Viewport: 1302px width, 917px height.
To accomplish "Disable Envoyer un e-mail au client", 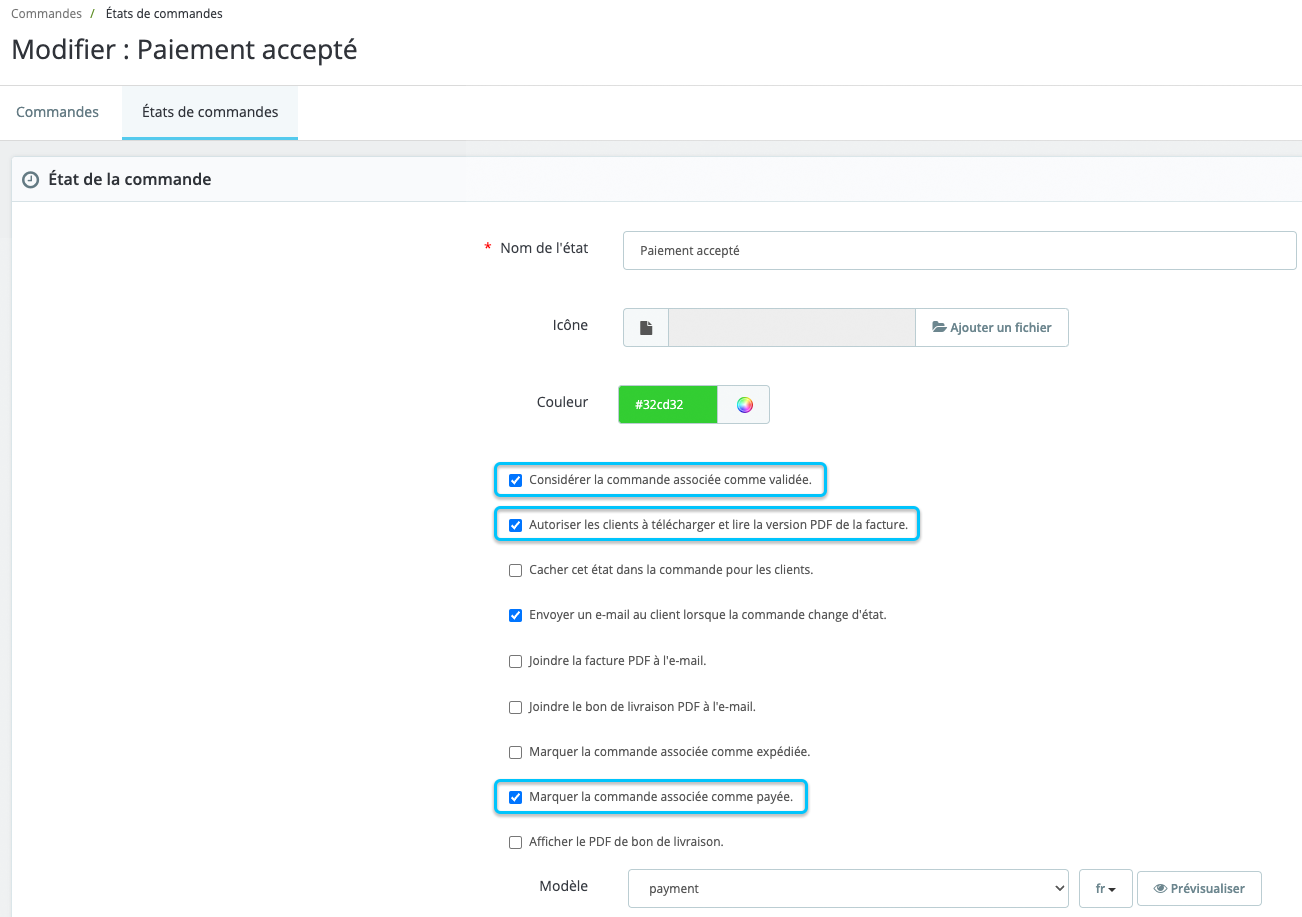I will [x=515, y=615].
